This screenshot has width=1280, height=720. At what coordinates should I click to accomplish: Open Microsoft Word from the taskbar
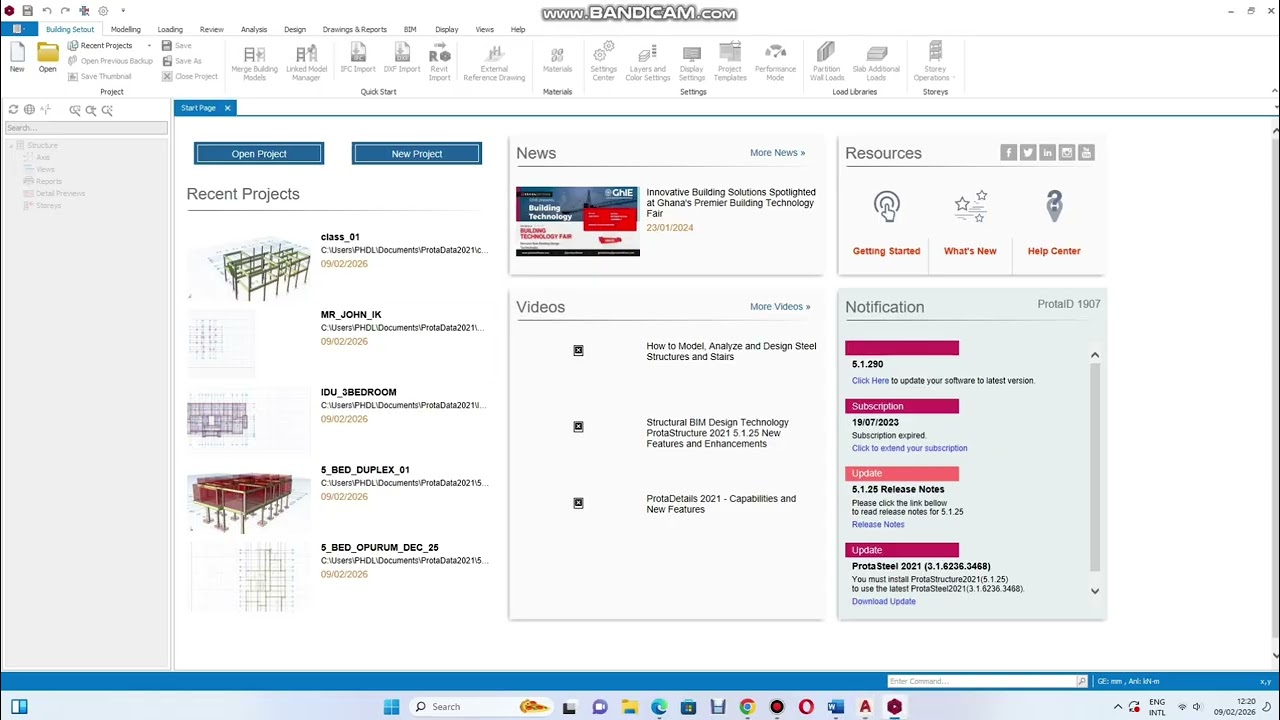pyautogui.click(x=836, y=707)
